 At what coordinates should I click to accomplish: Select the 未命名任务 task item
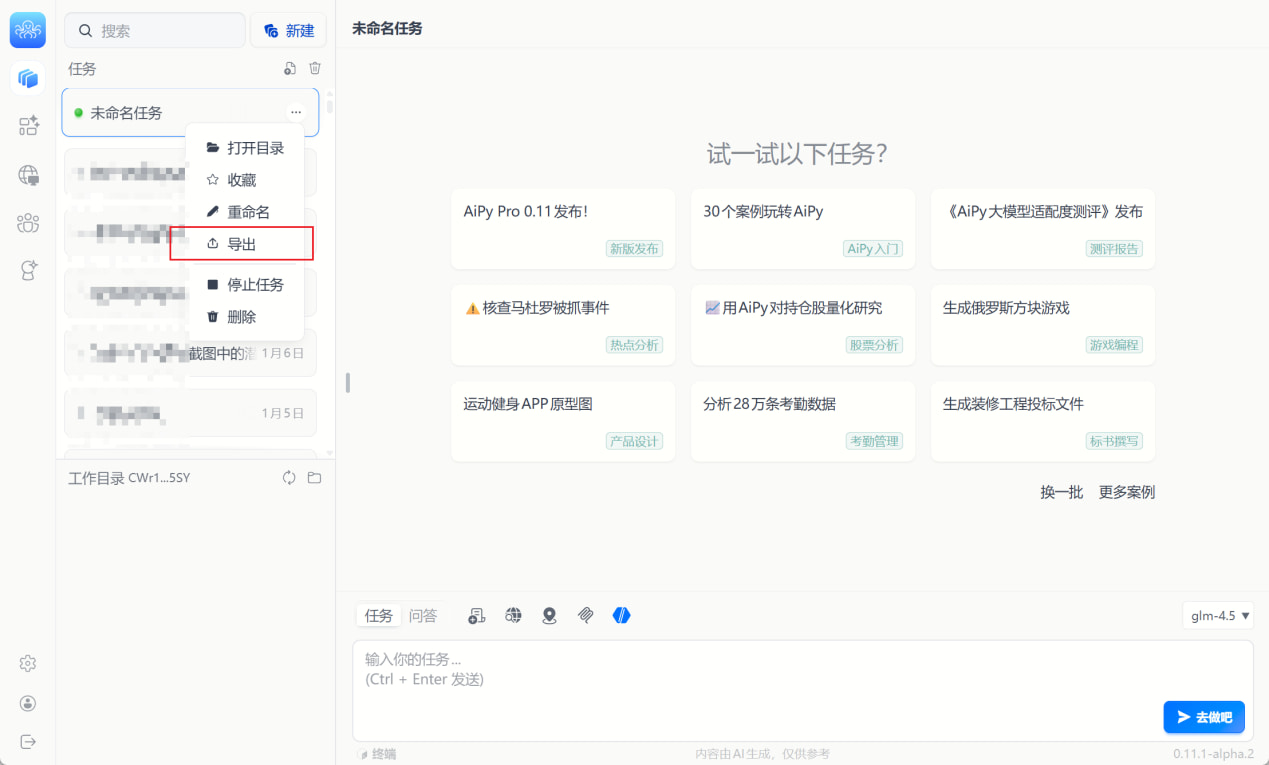coord(190,113)
